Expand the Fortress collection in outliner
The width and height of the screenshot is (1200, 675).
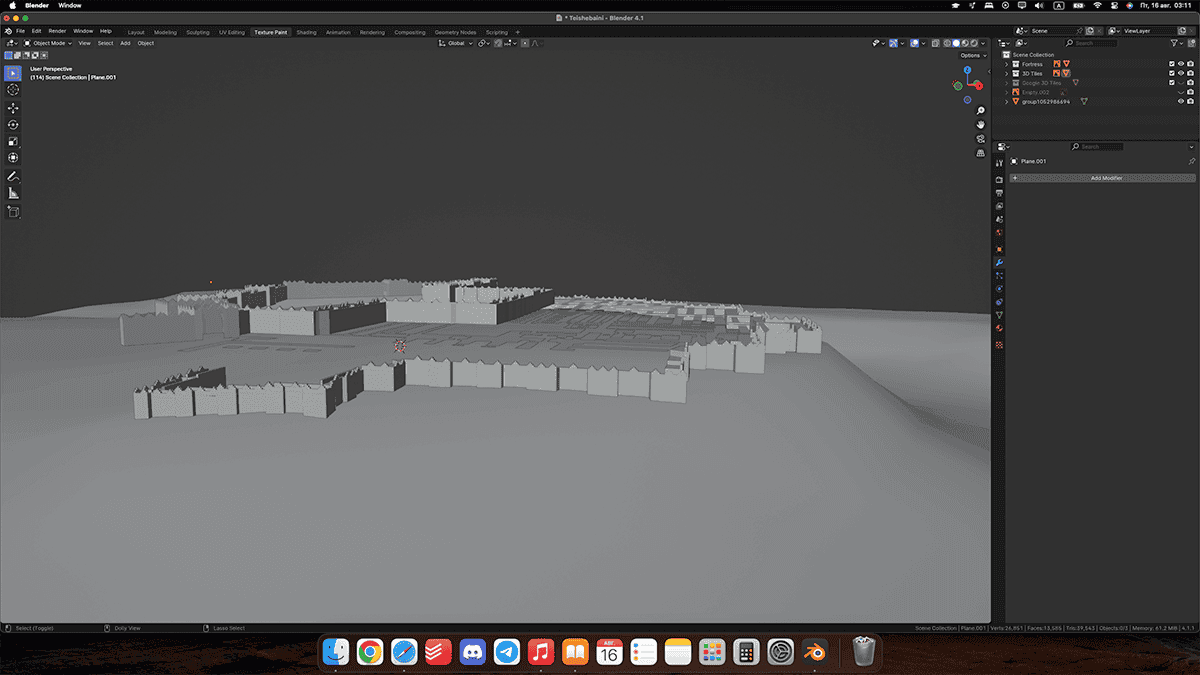click(1006, 64)
